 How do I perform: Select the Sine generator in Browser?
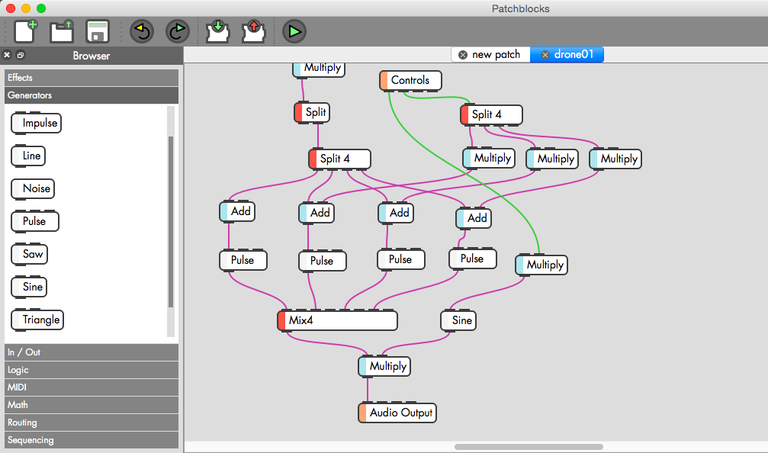29,287
